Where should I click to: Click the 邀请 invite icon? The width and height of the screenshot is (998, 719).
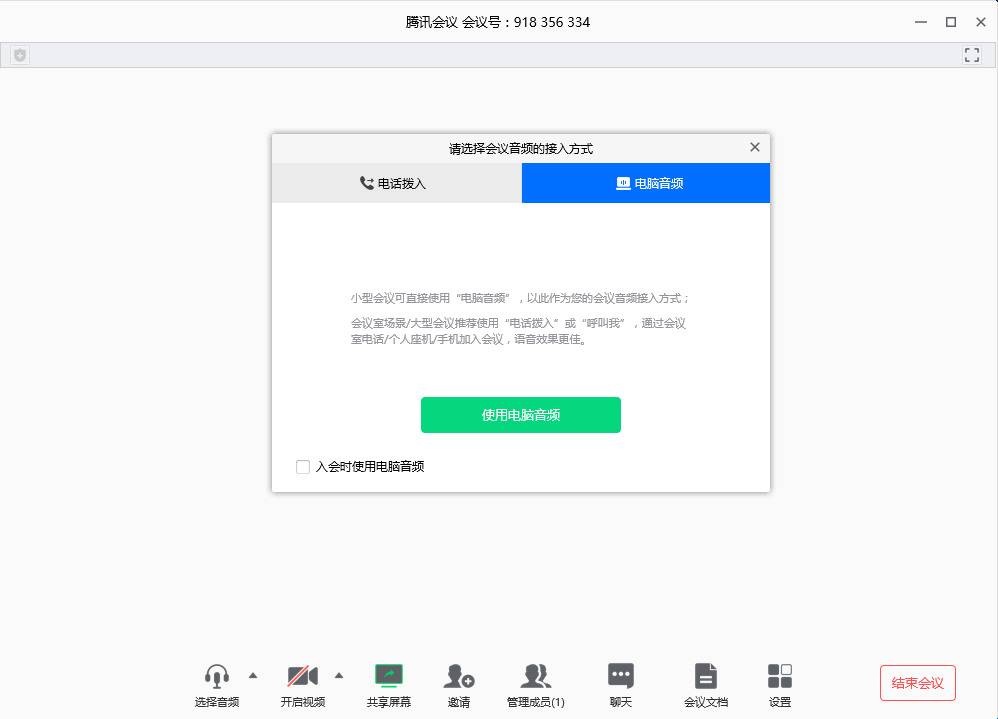pos(459,675)
